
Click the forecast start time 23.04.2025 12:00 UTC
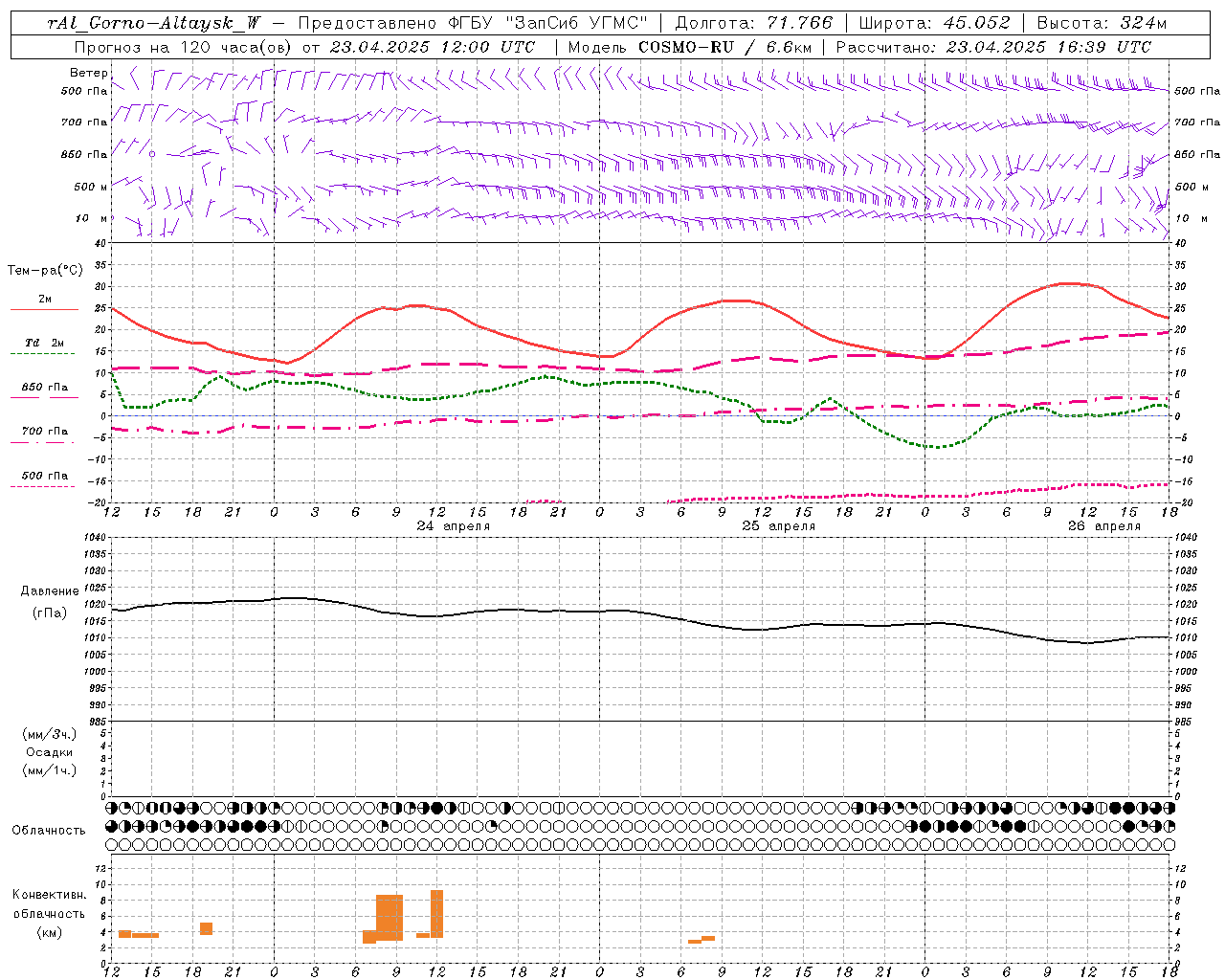[x=432, y=47]
